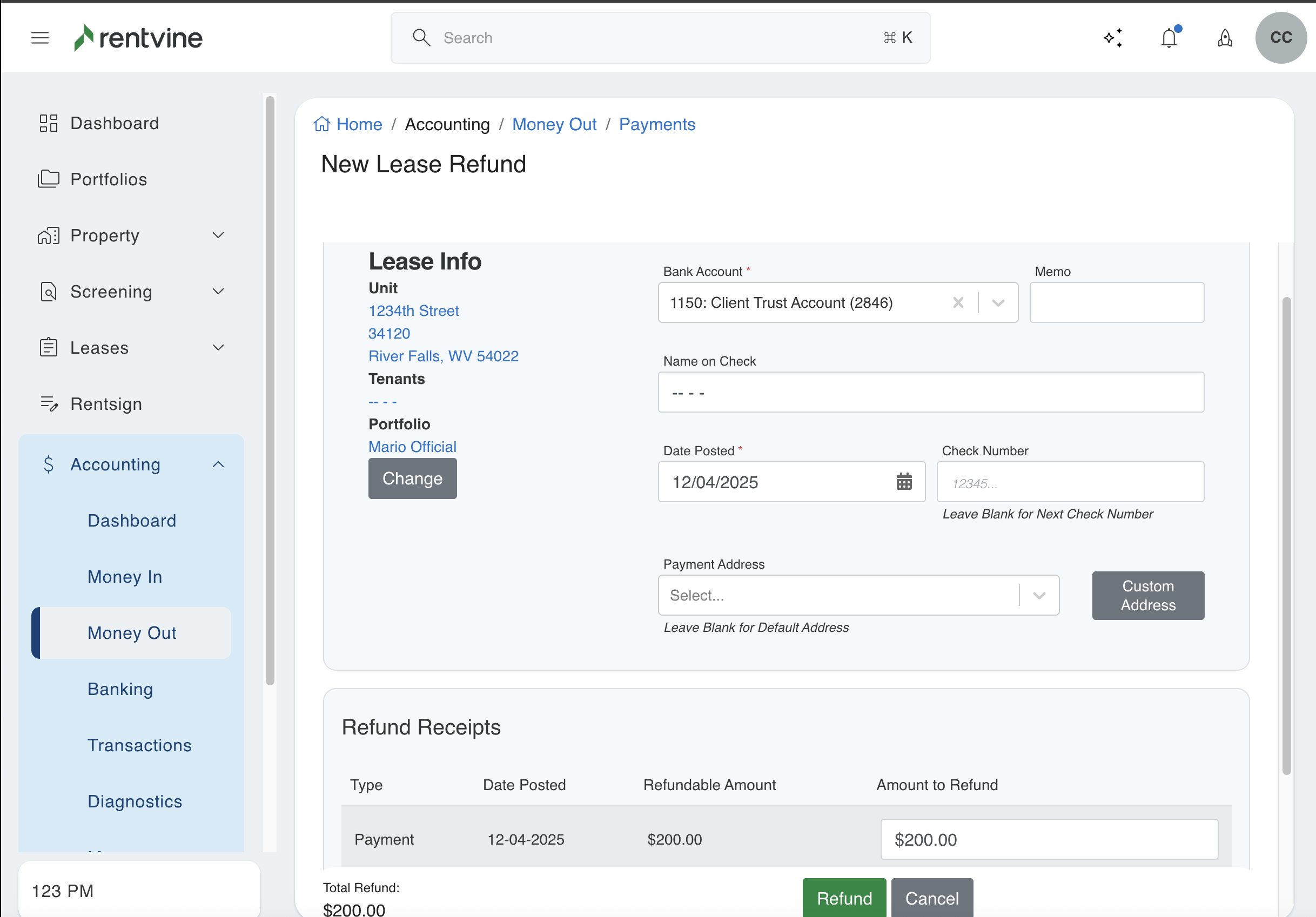Open the notifications bell
Viewport: 1316px width, 917px height.
click(x=1169, y=38)
